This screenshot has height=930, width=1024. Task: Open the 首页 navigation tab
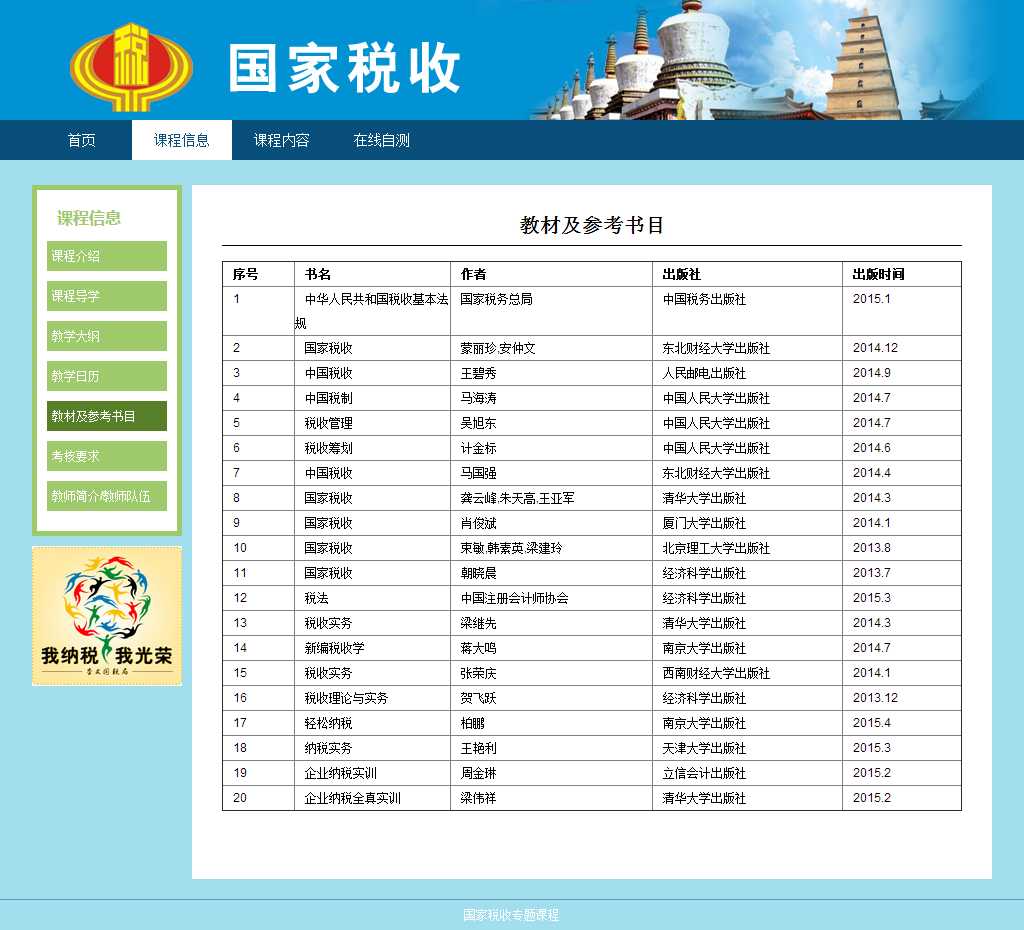[82, 141]
